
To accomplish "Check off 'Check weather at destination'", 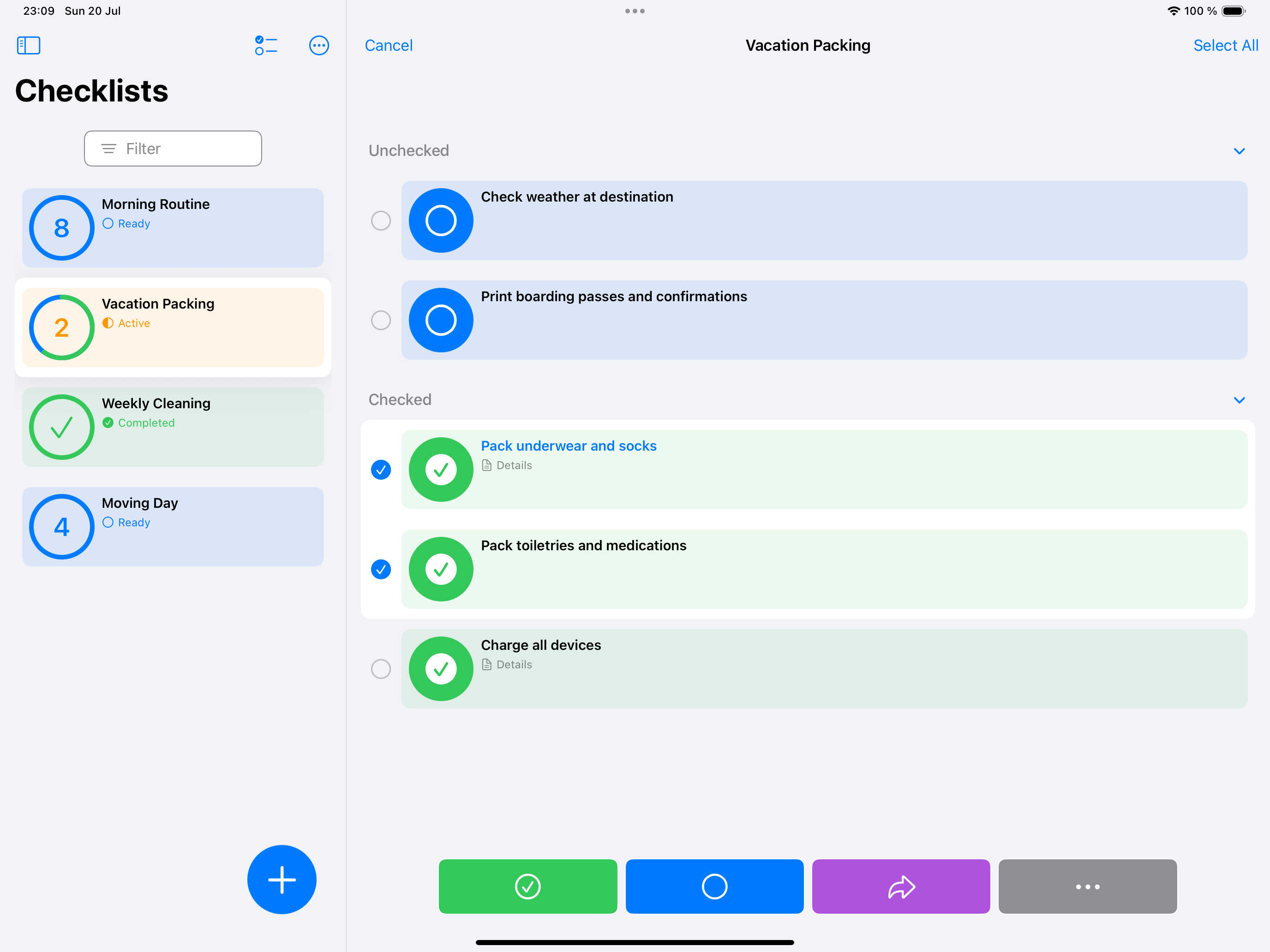I will [x=440, y=220].
